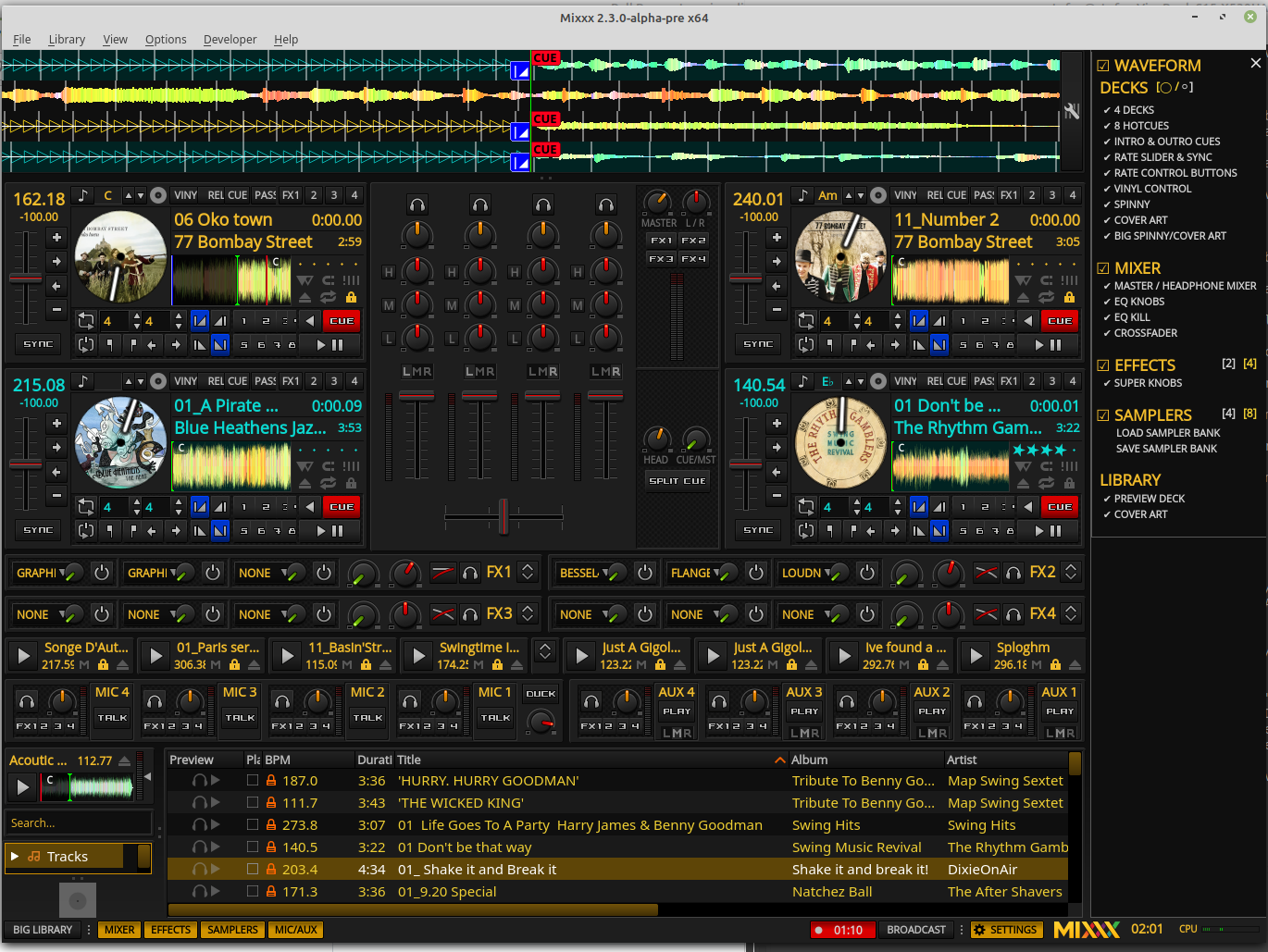
Task: Toggle the 8 HOTCUES option
Action: (1136, 126)
